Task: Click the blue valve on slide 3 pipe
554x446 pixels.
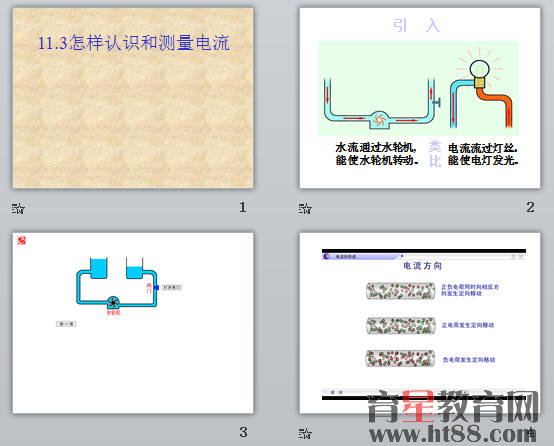Action: tap(156, 288)
